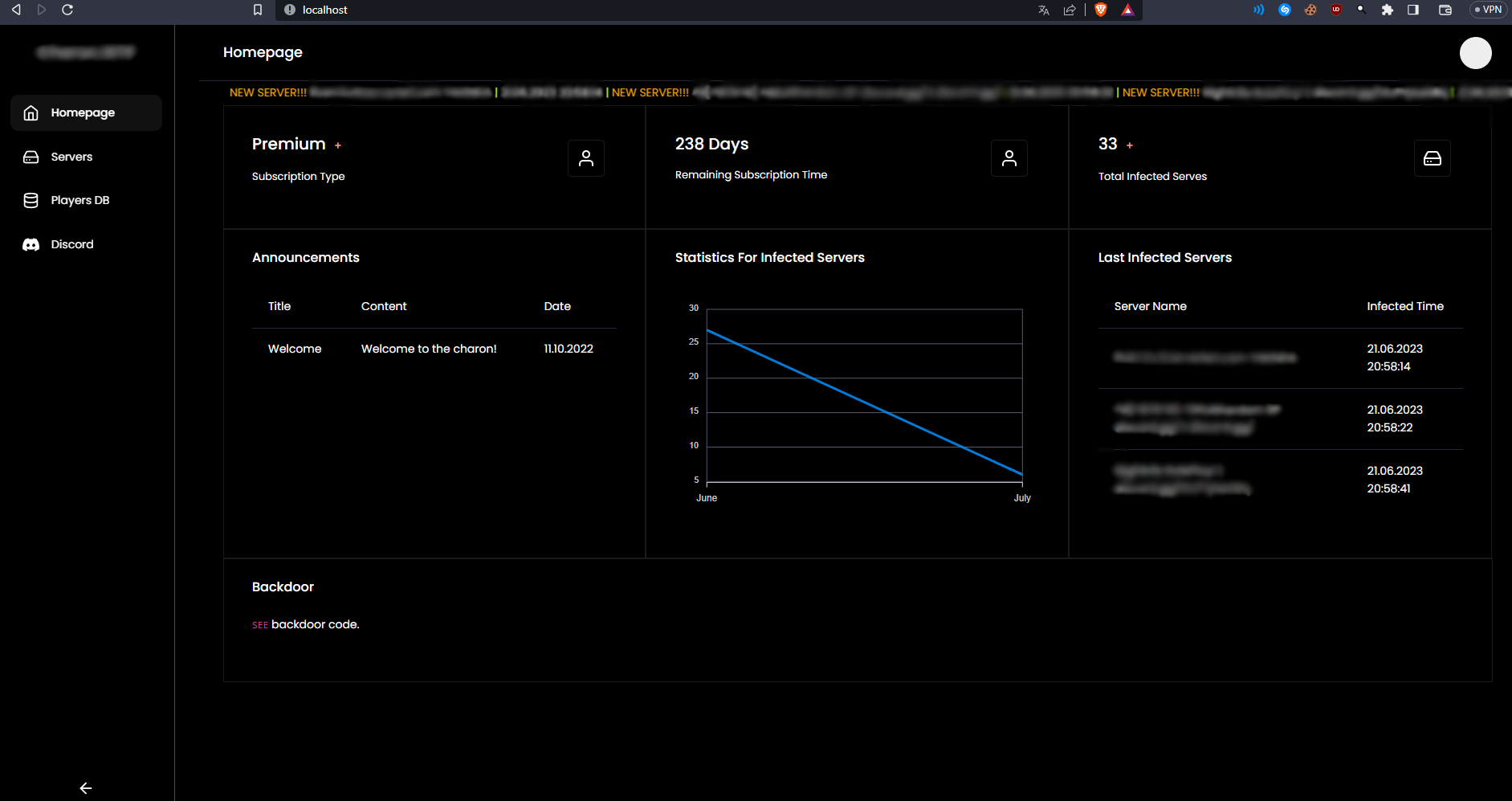Reload the page with refresh icon

[67, 10]
